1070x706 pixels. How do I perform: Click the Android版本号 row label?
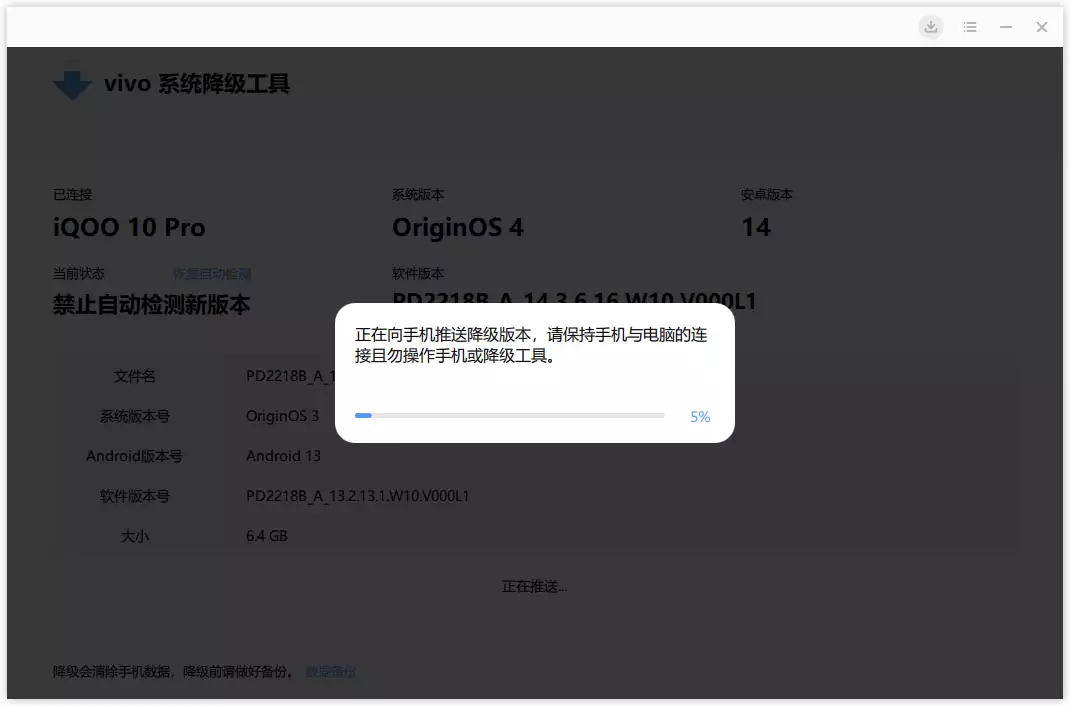coord(134,456)
